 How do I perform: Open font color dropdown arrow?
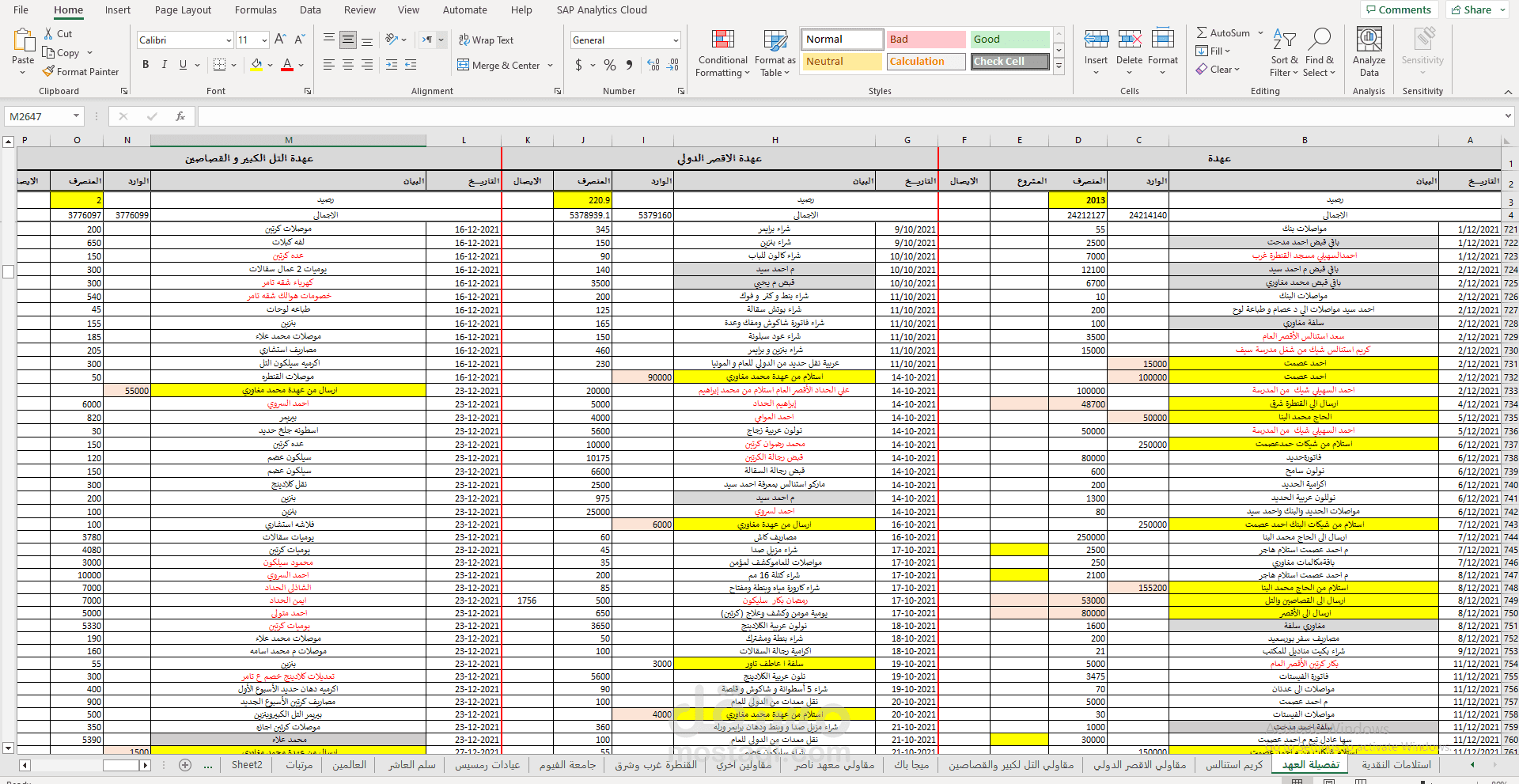pos(301,65)
